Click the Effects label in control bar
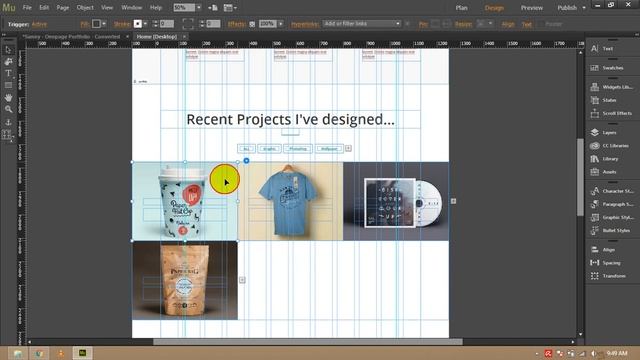 [x=237, y=24]
